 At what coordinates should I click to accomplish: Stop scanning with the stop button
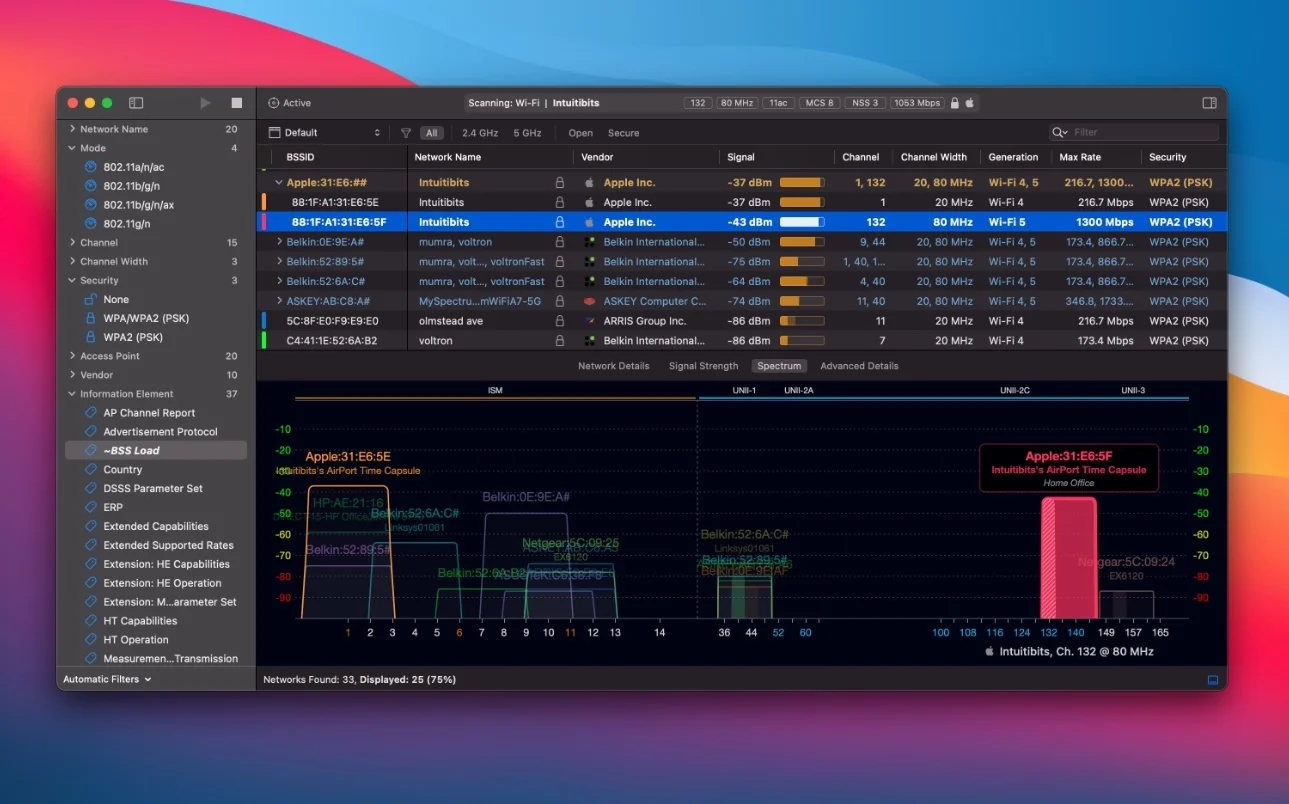tap(237, 103)
